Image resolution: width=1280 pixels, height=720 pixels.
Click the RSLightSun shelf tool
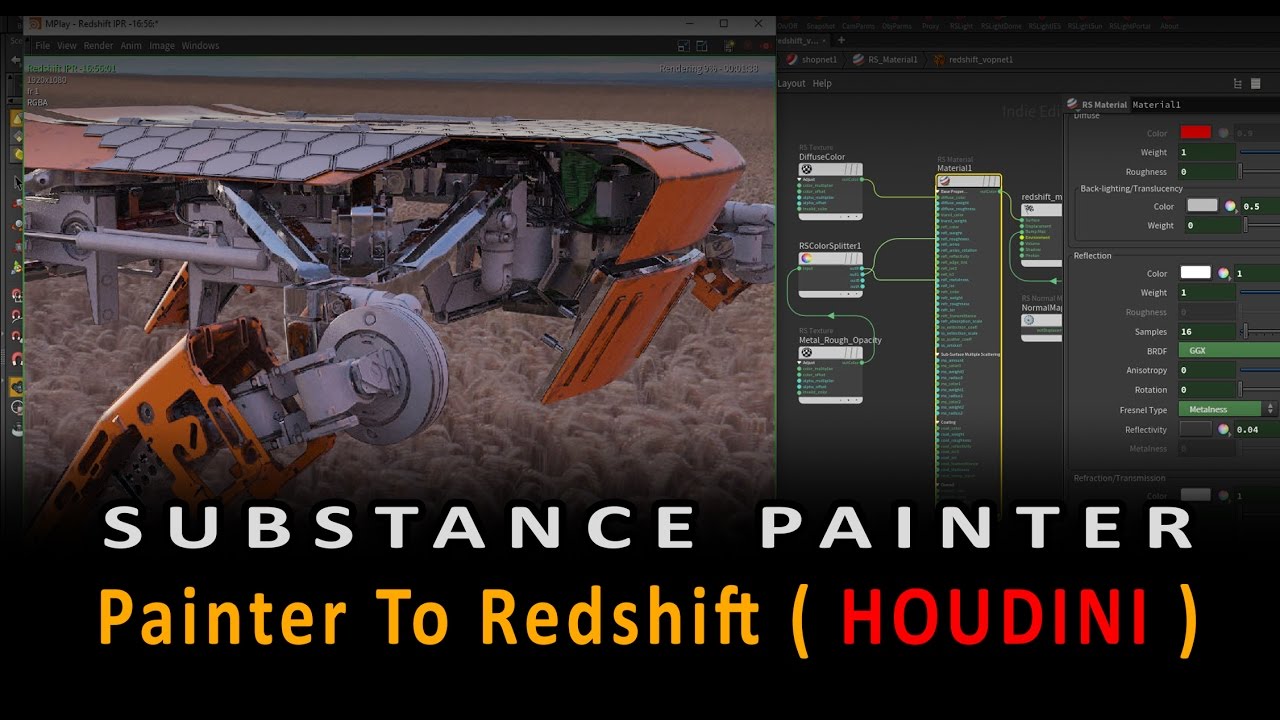coord(1085,26)
